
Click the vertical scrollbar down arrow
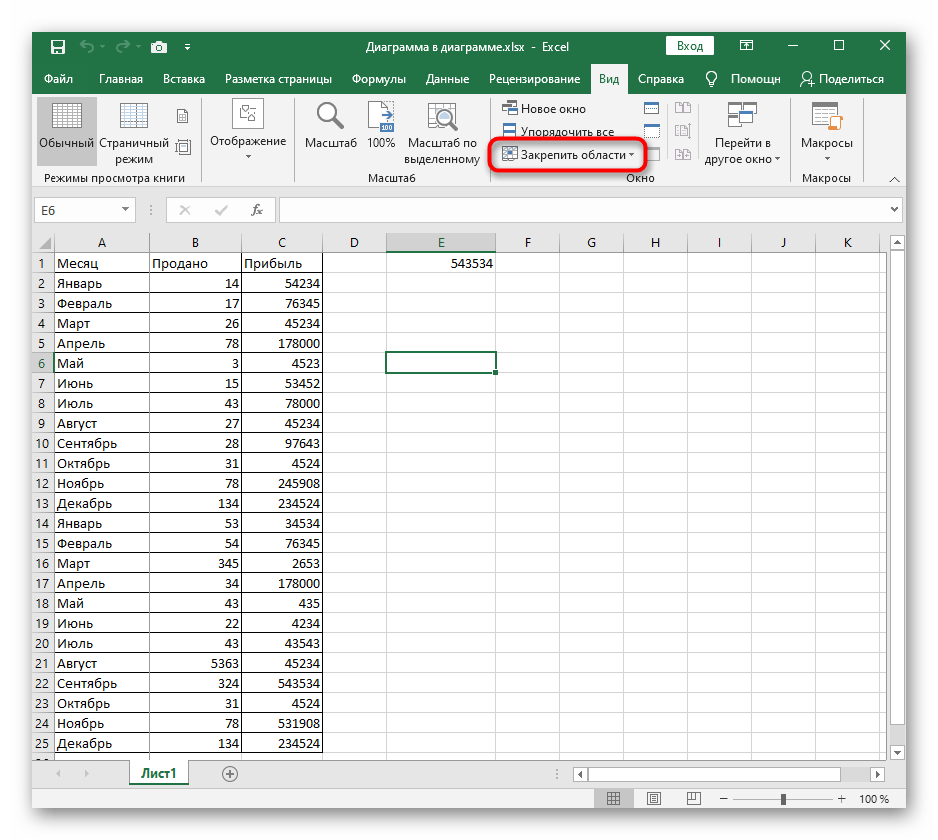(897, 752)
